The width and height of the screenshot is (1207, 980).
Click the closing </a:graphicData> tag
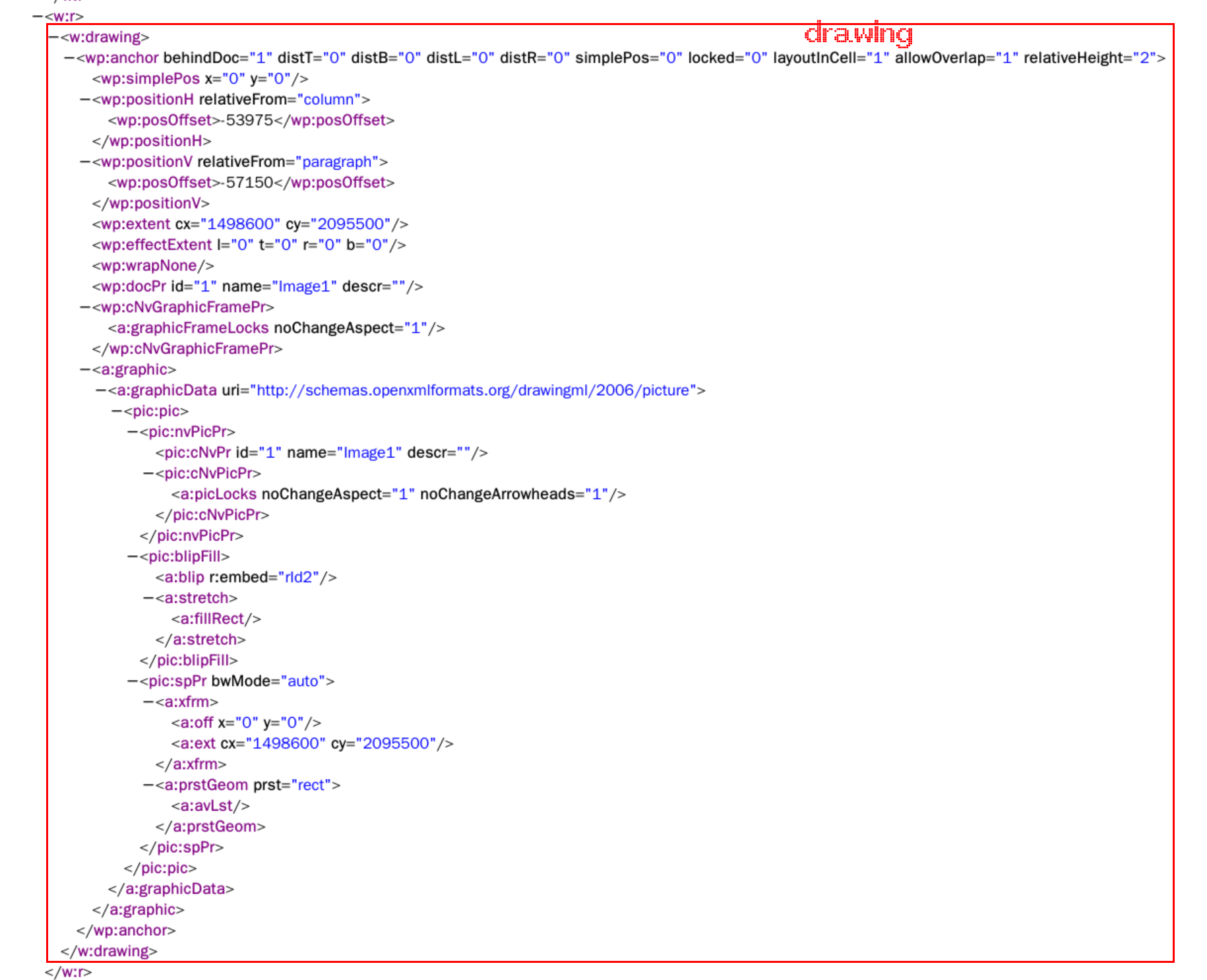[x=171, y=889]
